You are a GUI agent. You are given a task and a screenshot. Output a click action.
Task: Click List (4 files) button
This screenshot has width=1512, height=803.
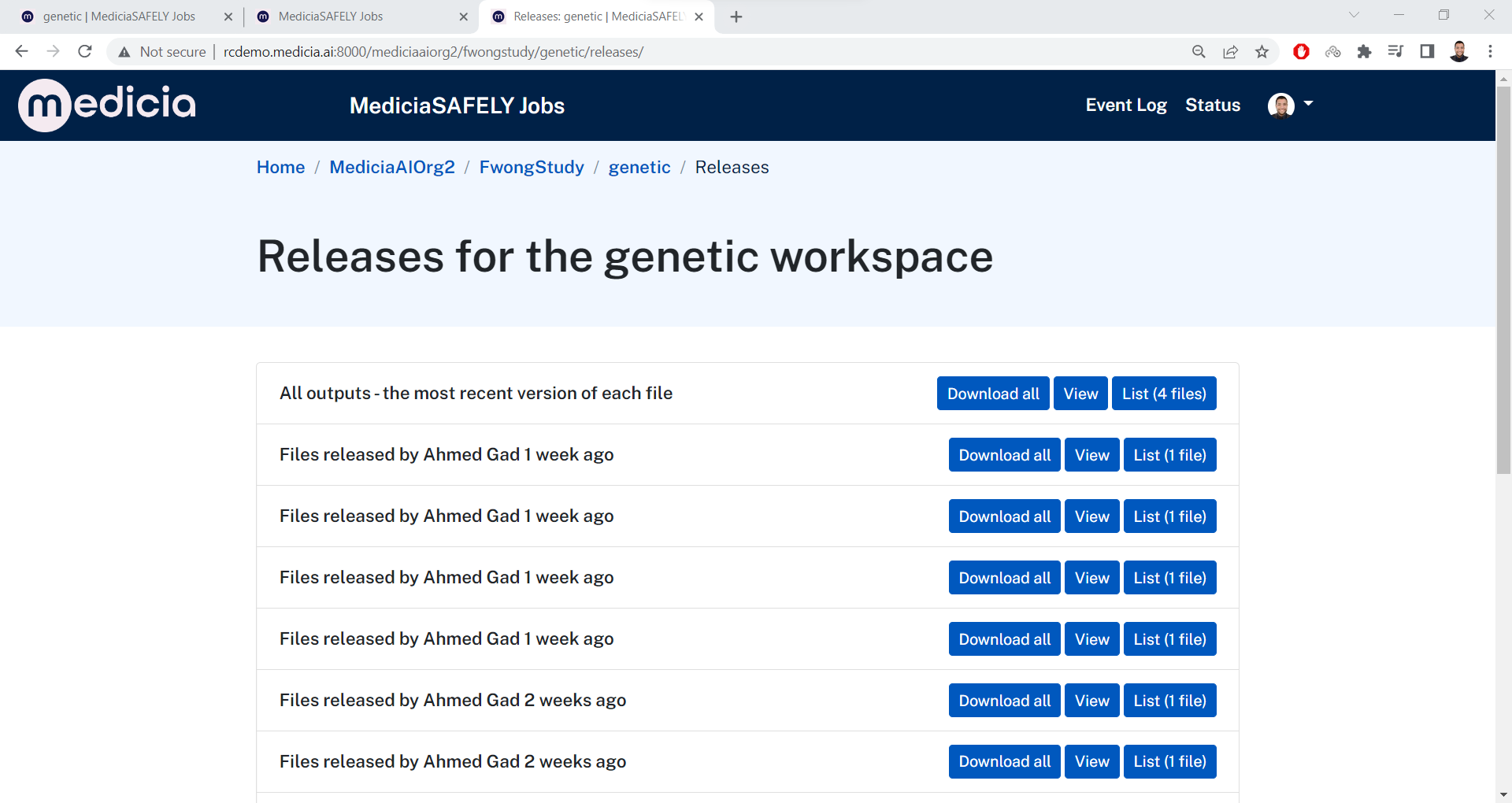pyautogui.click(x=1164, y=394)
